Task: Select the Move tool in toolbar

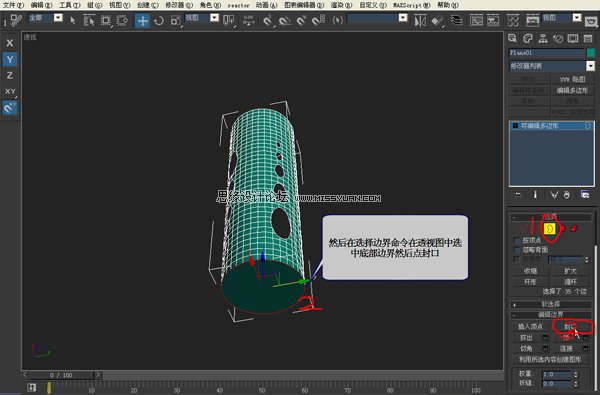Action: click(142, 20)
